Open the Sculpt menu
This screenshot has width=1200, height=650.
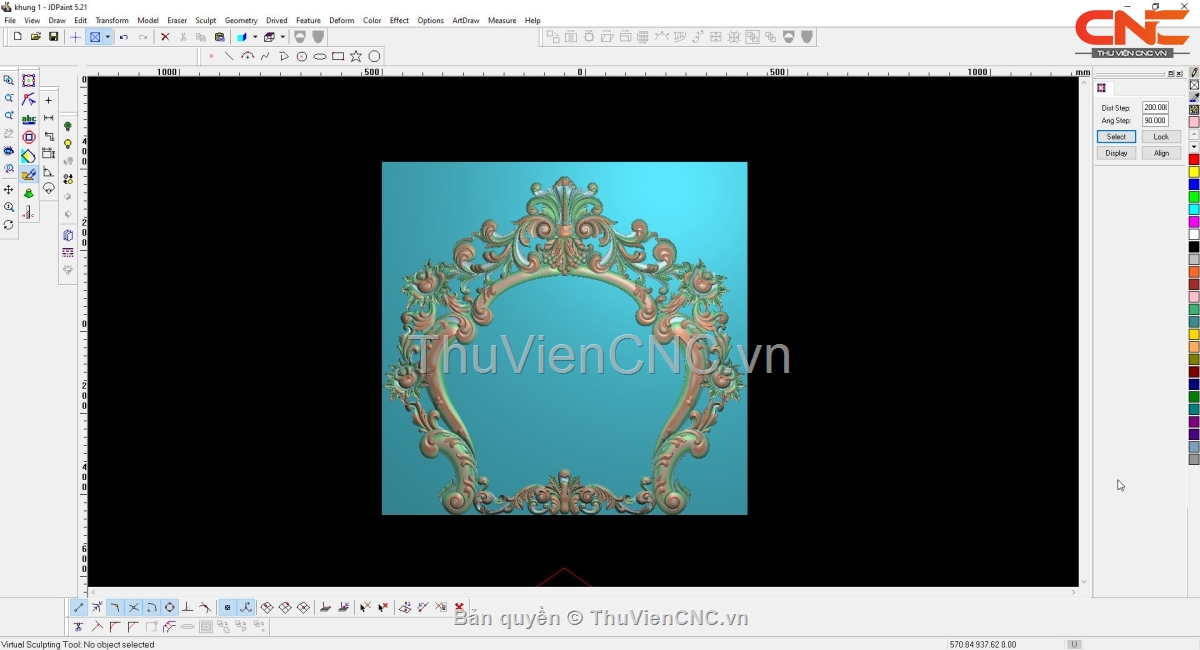click(x=205, y=20)
